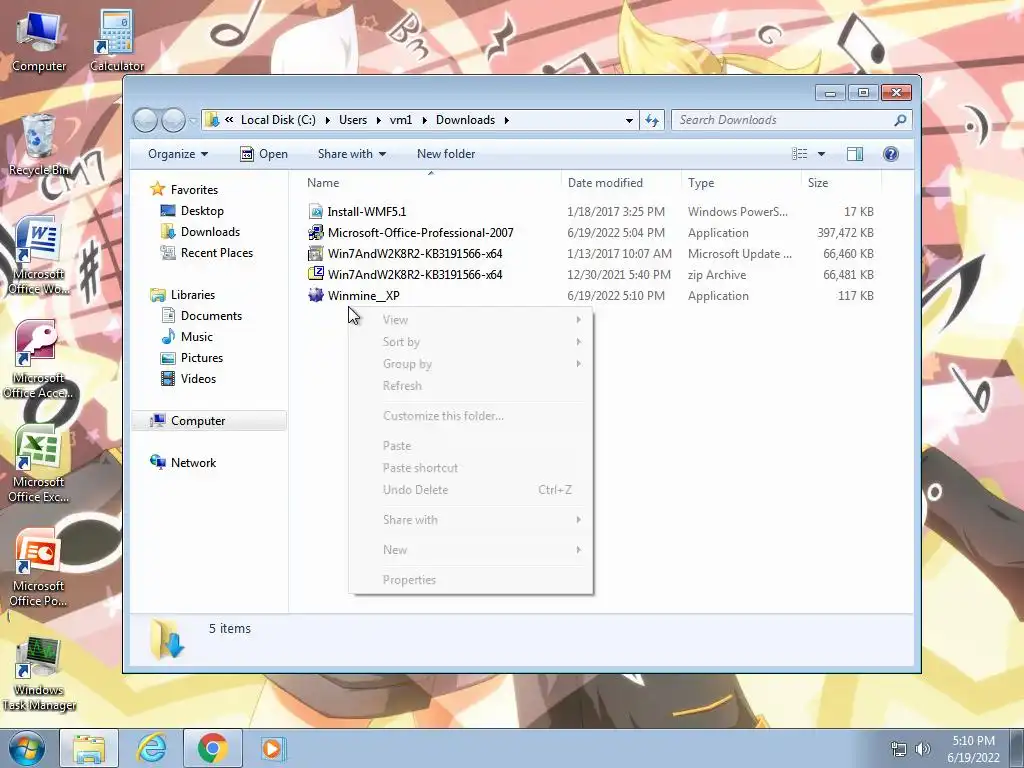Sort by Type column header
Image resolution: width=1024 pixels, height=768 pixels.
click(x=741, y=183)
